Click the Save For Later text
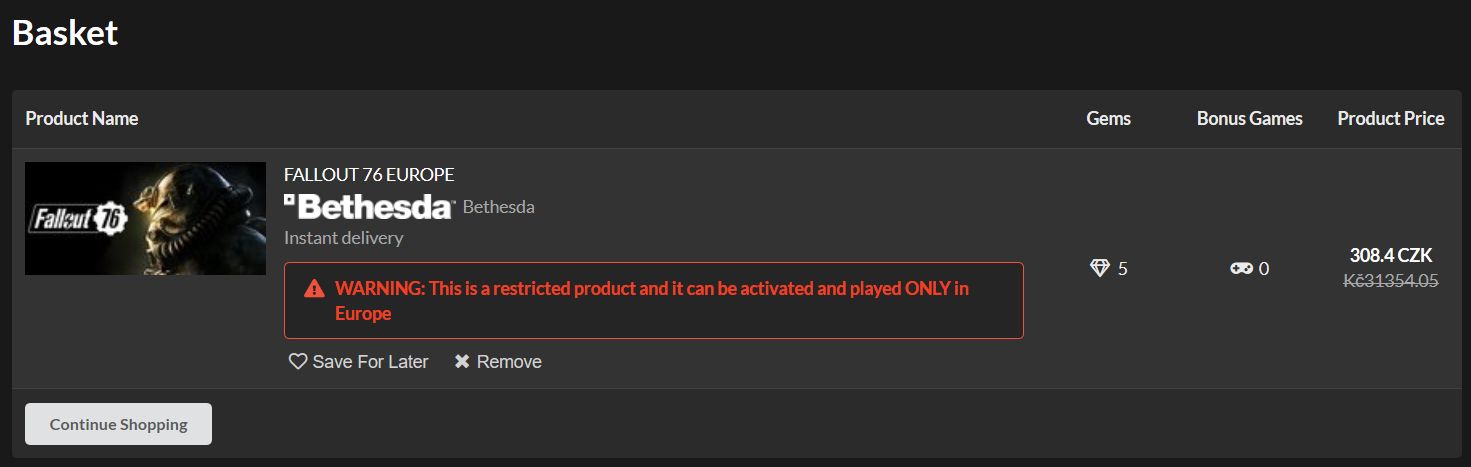Screen dimensions: 1471x467 point(370,362)
